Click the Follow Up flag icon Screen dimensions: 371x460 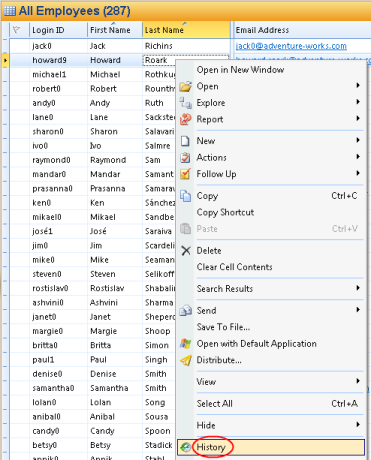185,174
